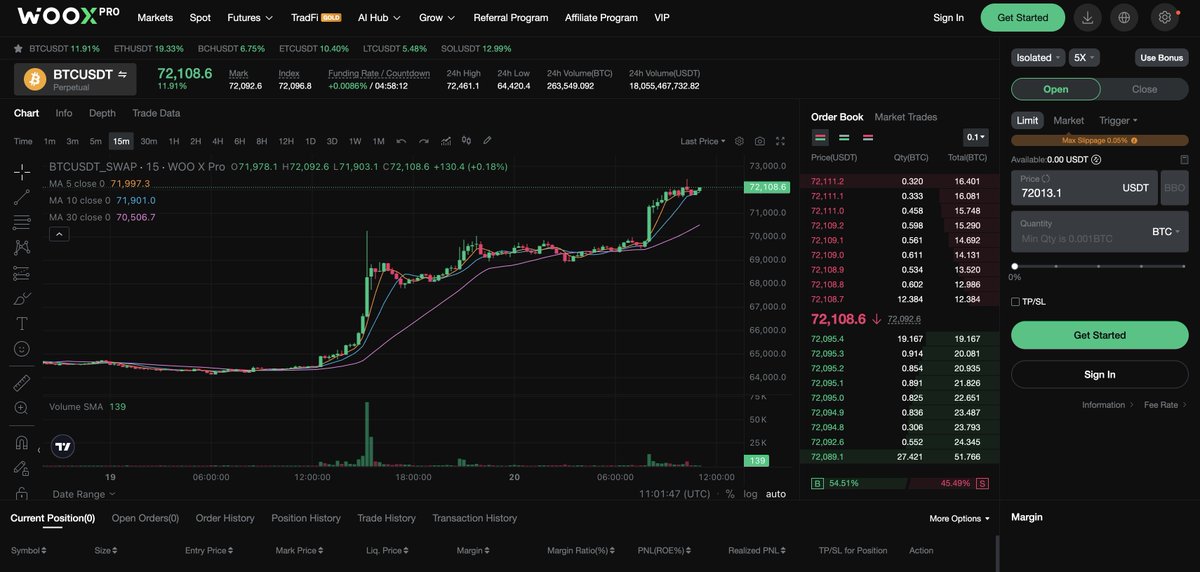Click the download app icon in header
Image resolution: width=1200 pixels, height=572 pixels.
coord(1087,17)
